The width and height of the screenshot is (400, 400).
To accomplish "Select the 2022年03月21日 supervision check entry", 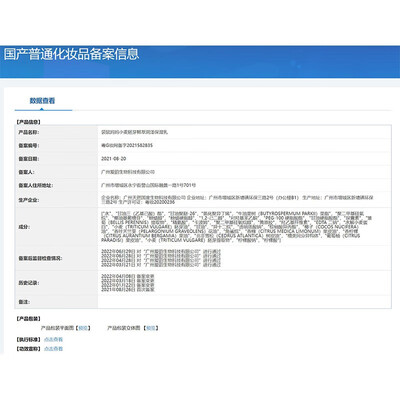I will point(161,265).
